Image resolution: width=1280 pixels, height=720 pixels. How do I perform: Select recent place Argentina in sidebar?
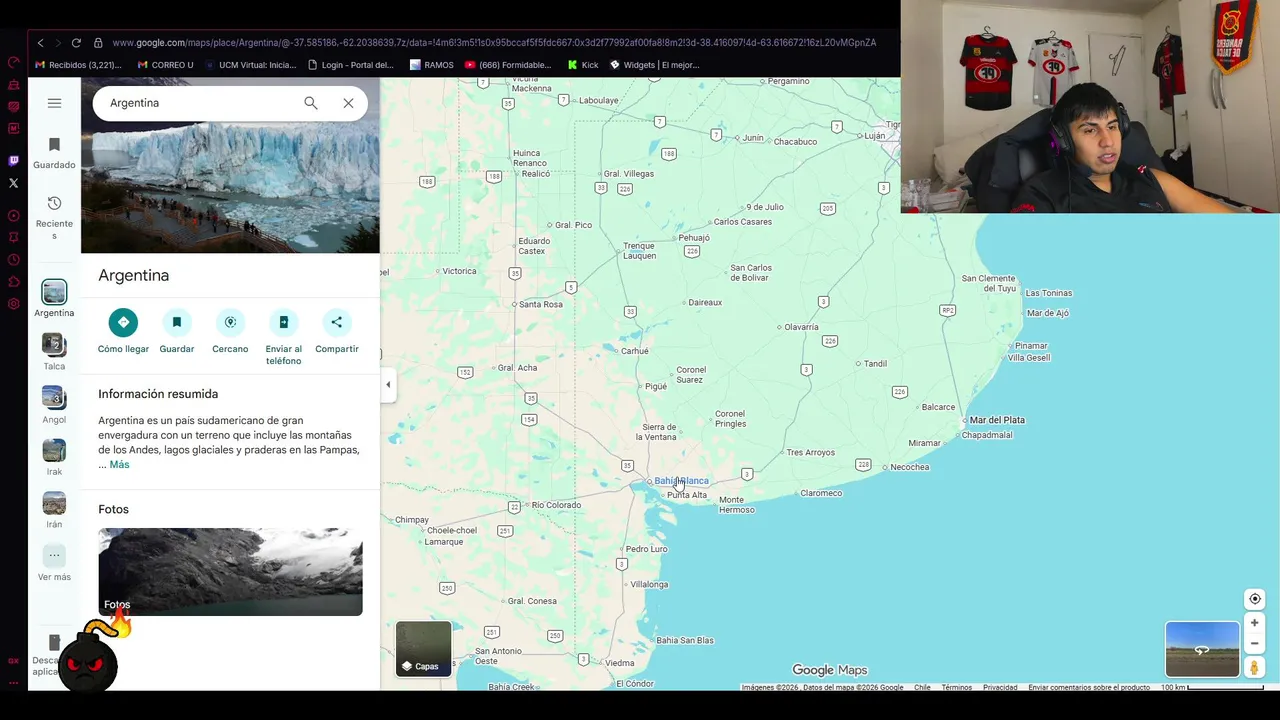point(54,299)
